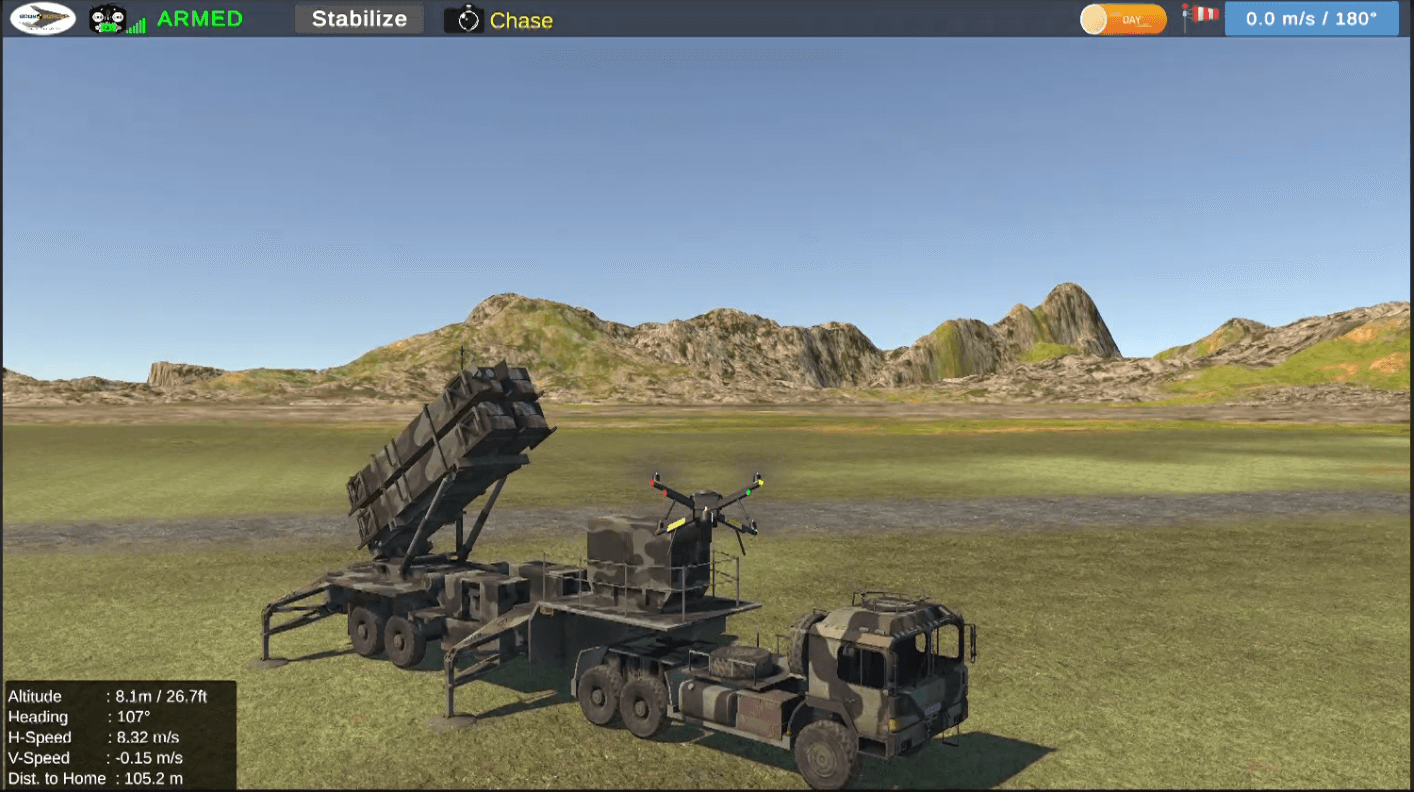Viewport: 1414px width, 792px height.
Task: Click the simulator logo in the top bar
Action: [43, 19]
